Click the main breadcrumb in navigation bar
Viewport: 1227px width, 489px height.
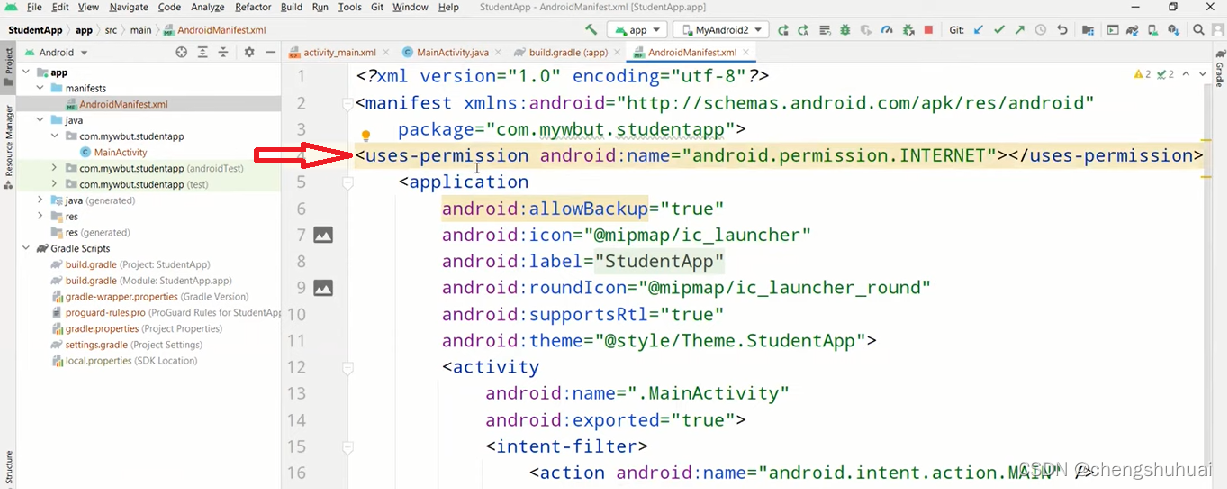tap(140, 30)
